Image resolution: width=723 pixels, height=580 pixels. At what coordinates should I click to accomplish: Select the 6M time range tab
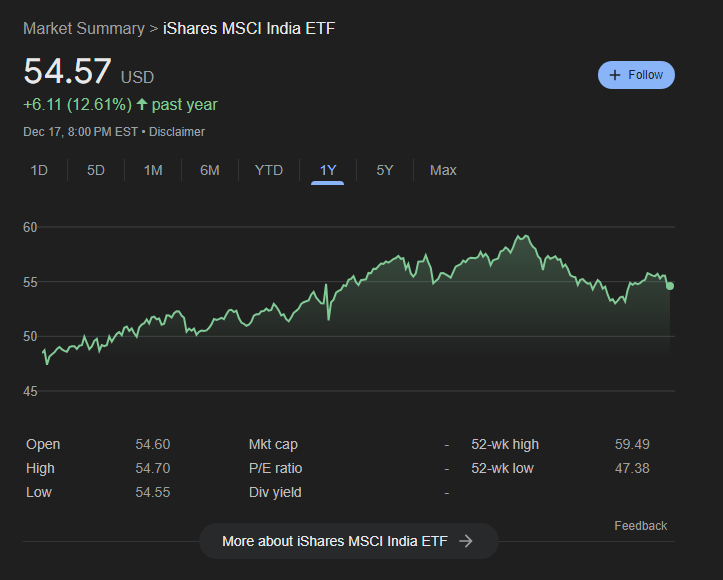coord(210,170)
